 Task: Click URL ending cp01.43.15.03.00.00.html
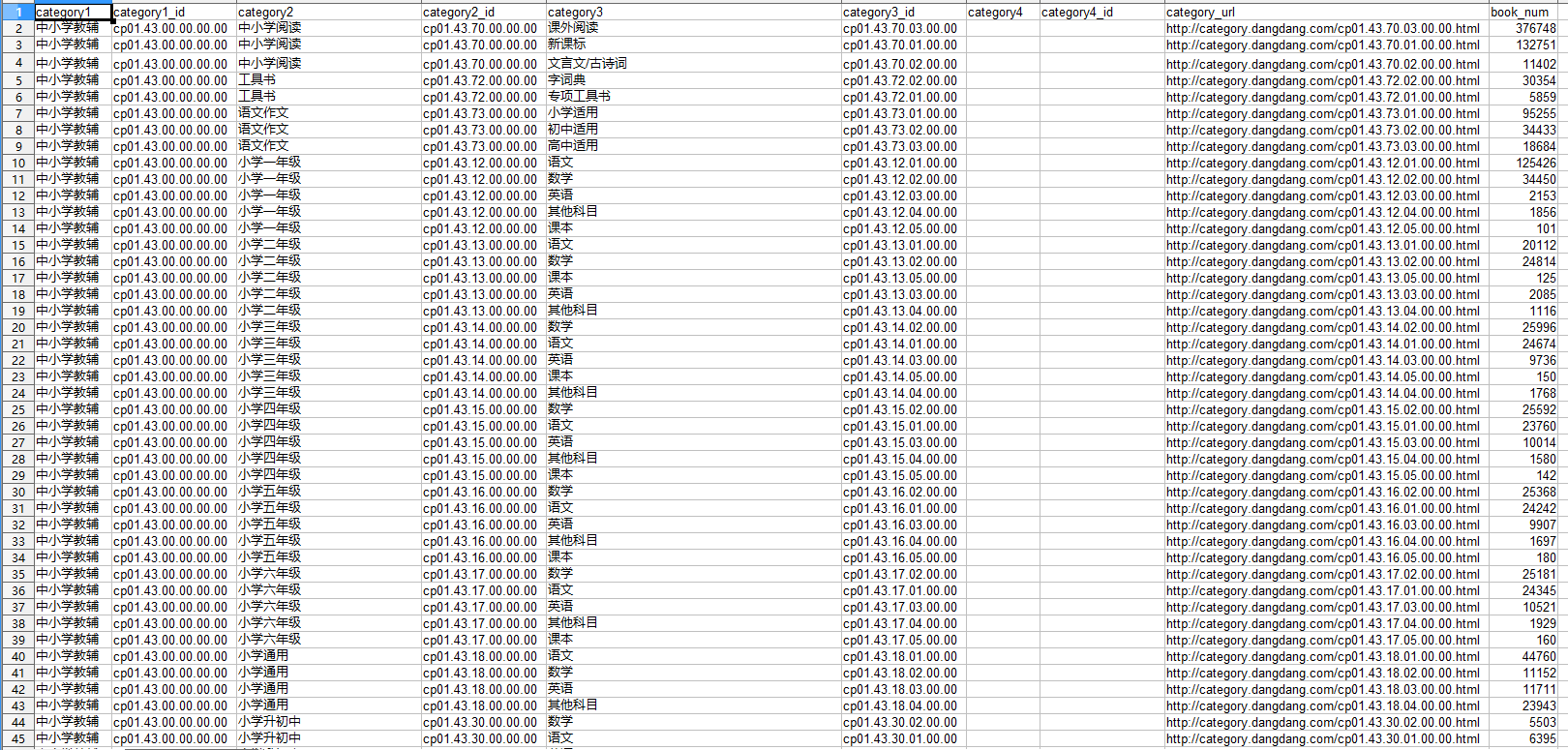[x=1327, y=442]
